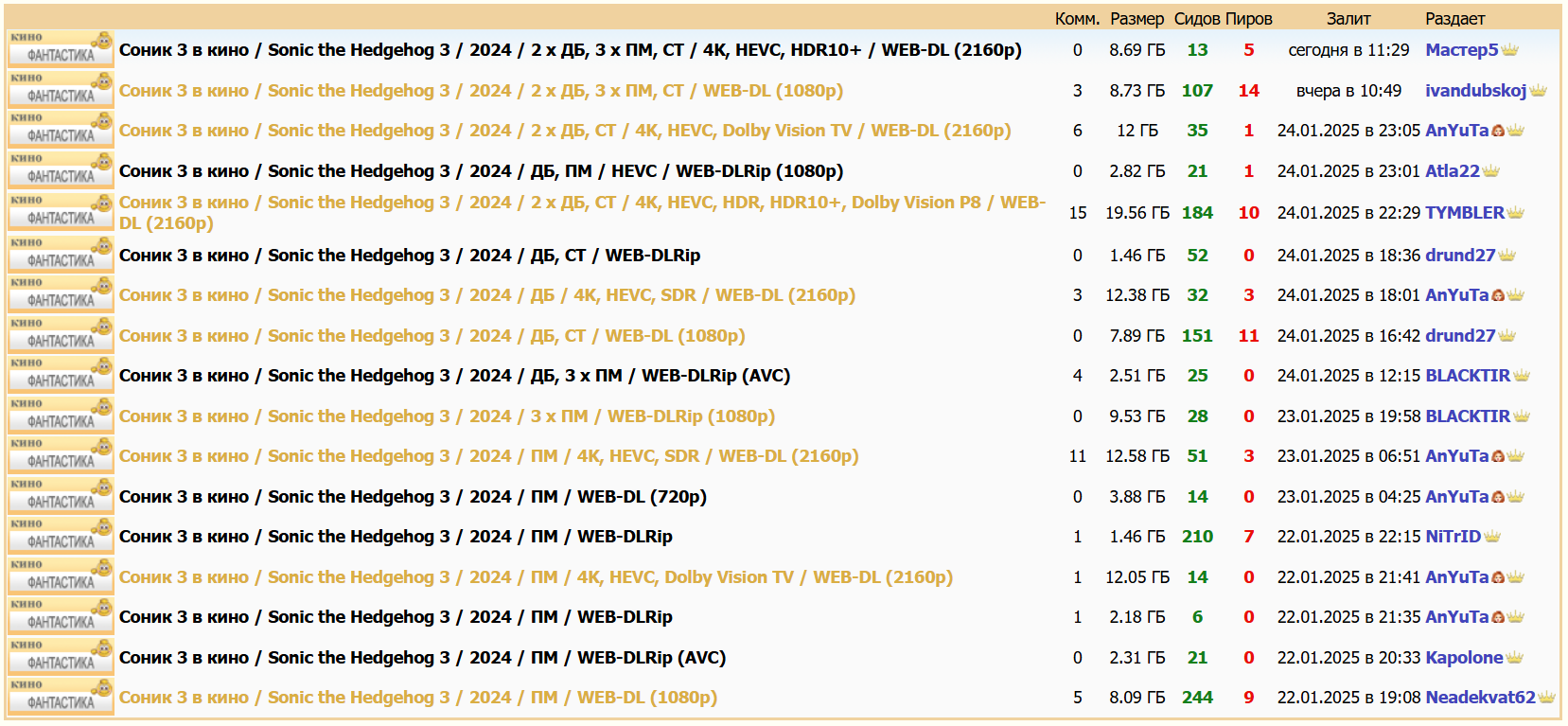Viewport: 1568px width, 726px height.
Task: Click the crown icon next to NiTrID
Action: [1492, 537]
